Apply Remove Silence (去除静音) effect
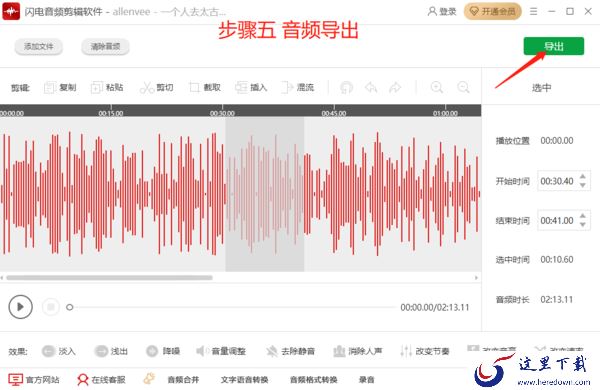This screenshot has width=600, height=390. pos(290,351)
